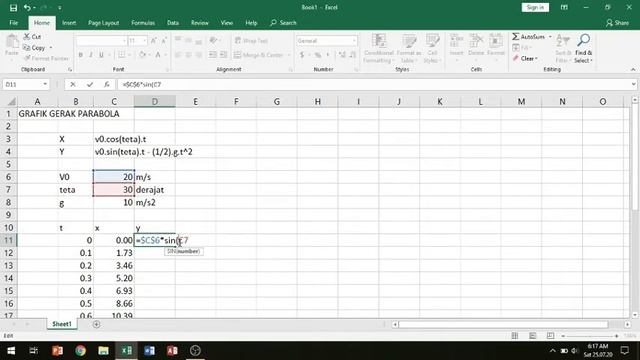Click the zoom in plus button

click(616, 336)
